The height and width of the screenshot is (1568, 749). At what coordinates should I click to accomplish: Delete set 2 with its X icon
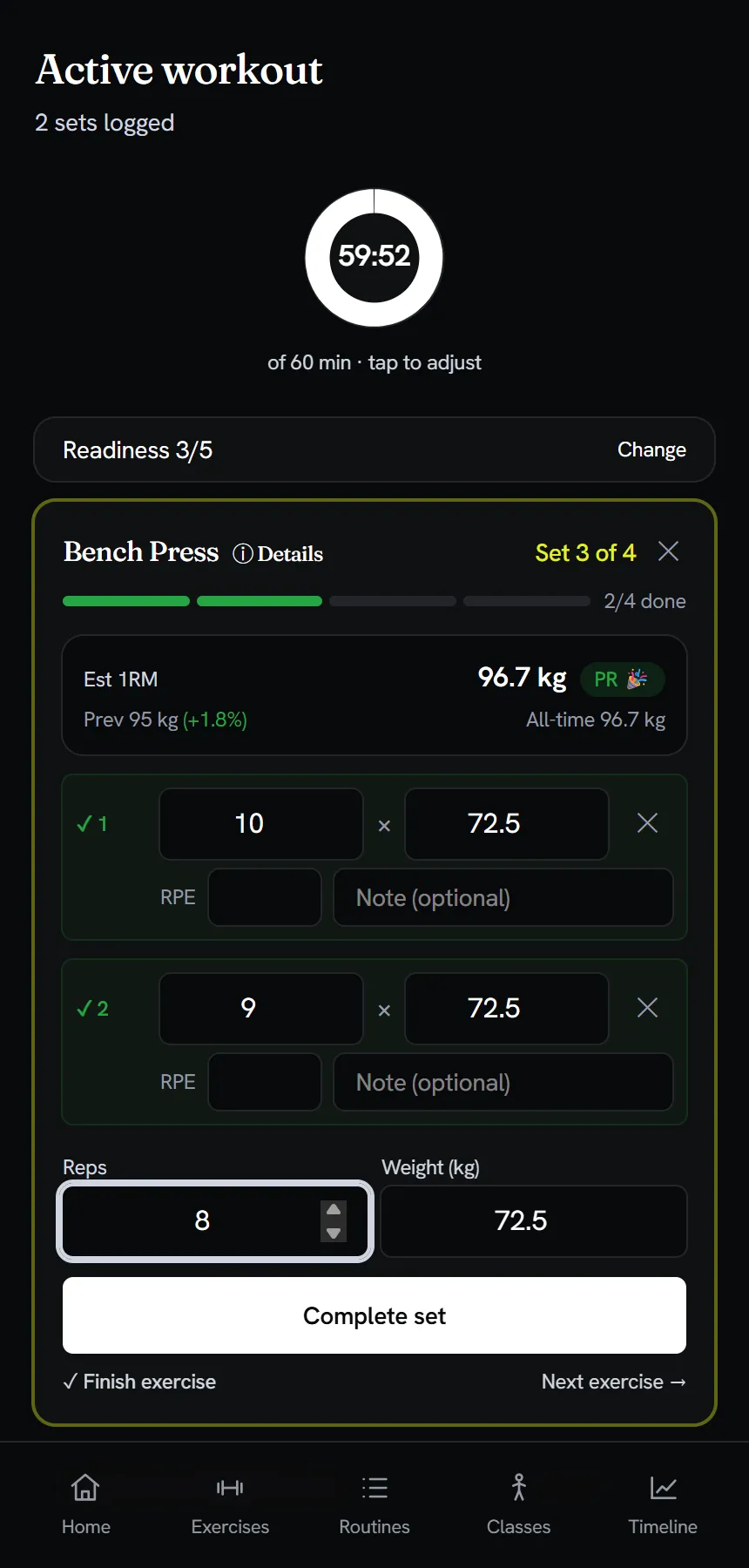coord(647,1008)
